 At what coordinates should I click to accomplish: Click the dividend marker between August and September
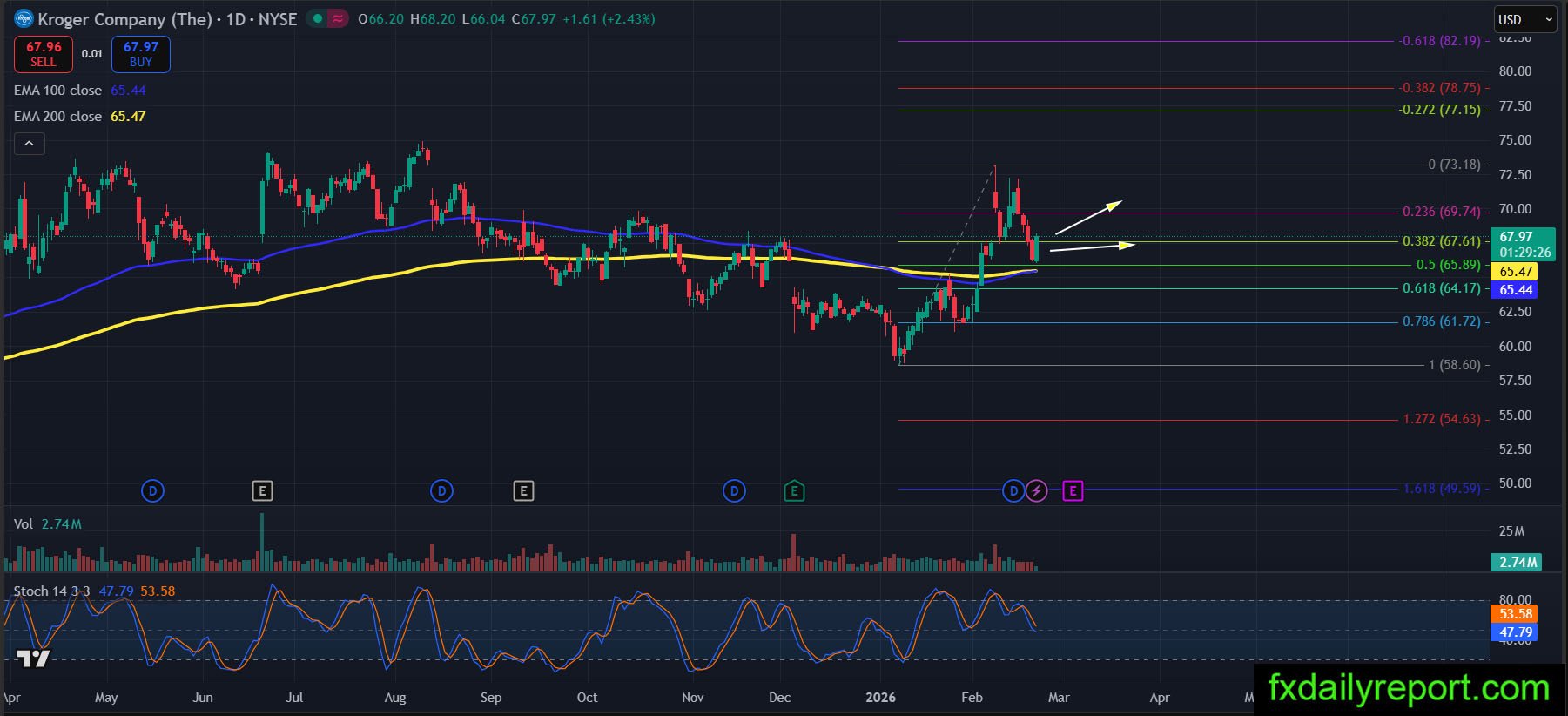441,491
